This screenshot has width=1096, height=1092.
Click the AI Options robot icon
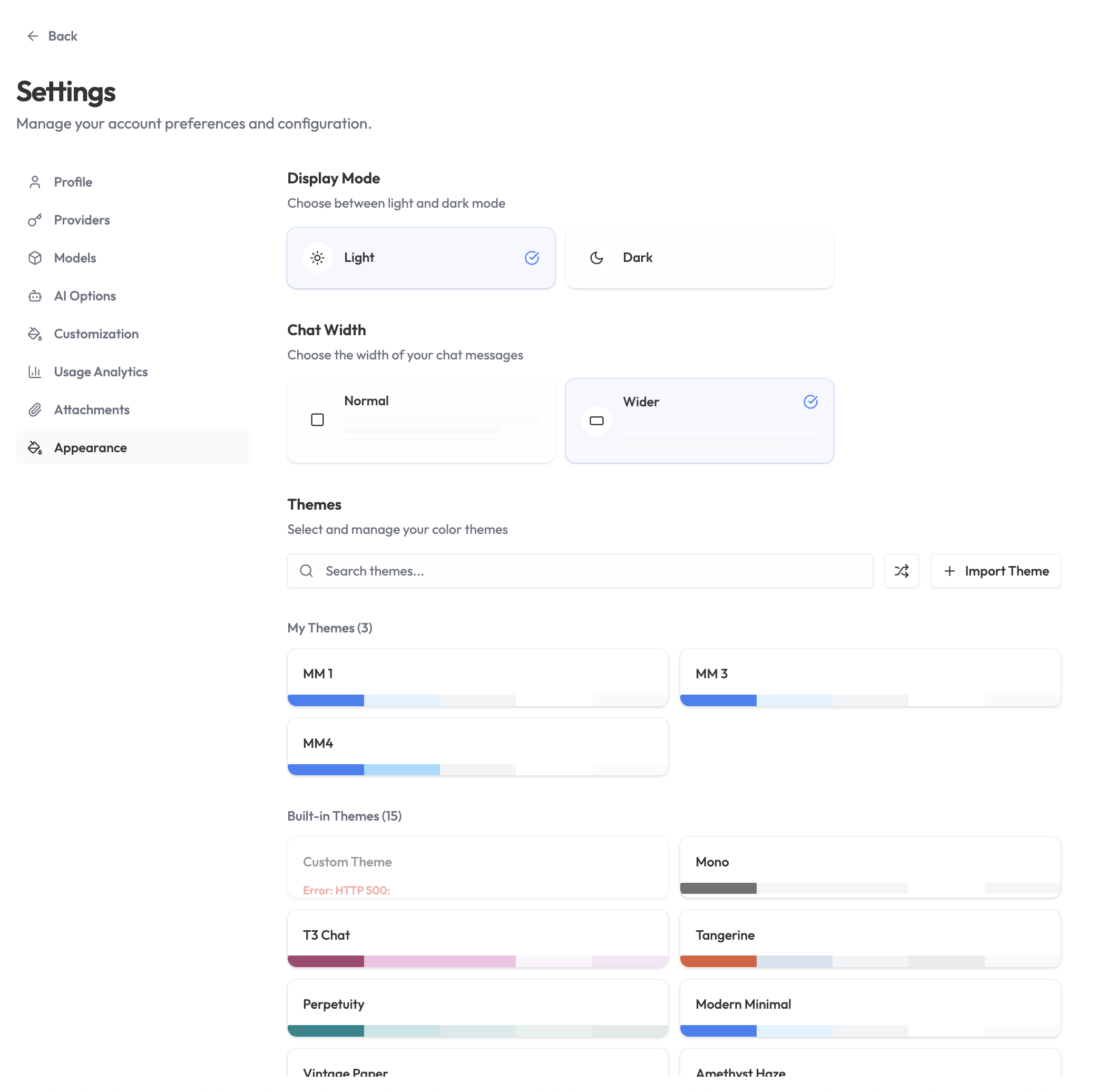(x=35, y=296)
